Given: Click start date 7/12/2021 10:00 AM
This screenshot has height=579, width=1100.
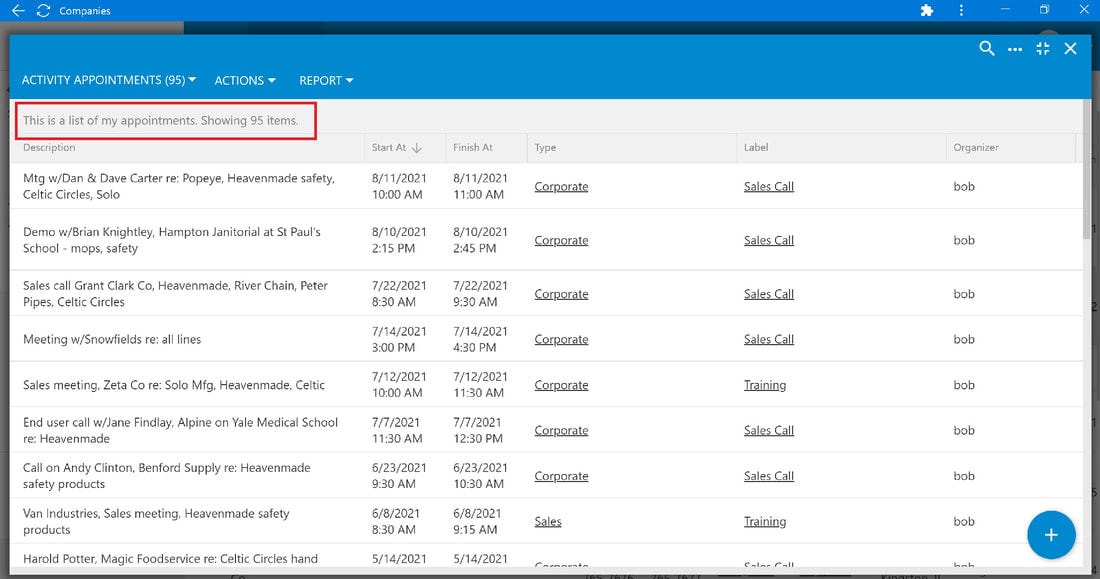Looking at the screenshot, I should pyautogui.click(x=399, y=385).
